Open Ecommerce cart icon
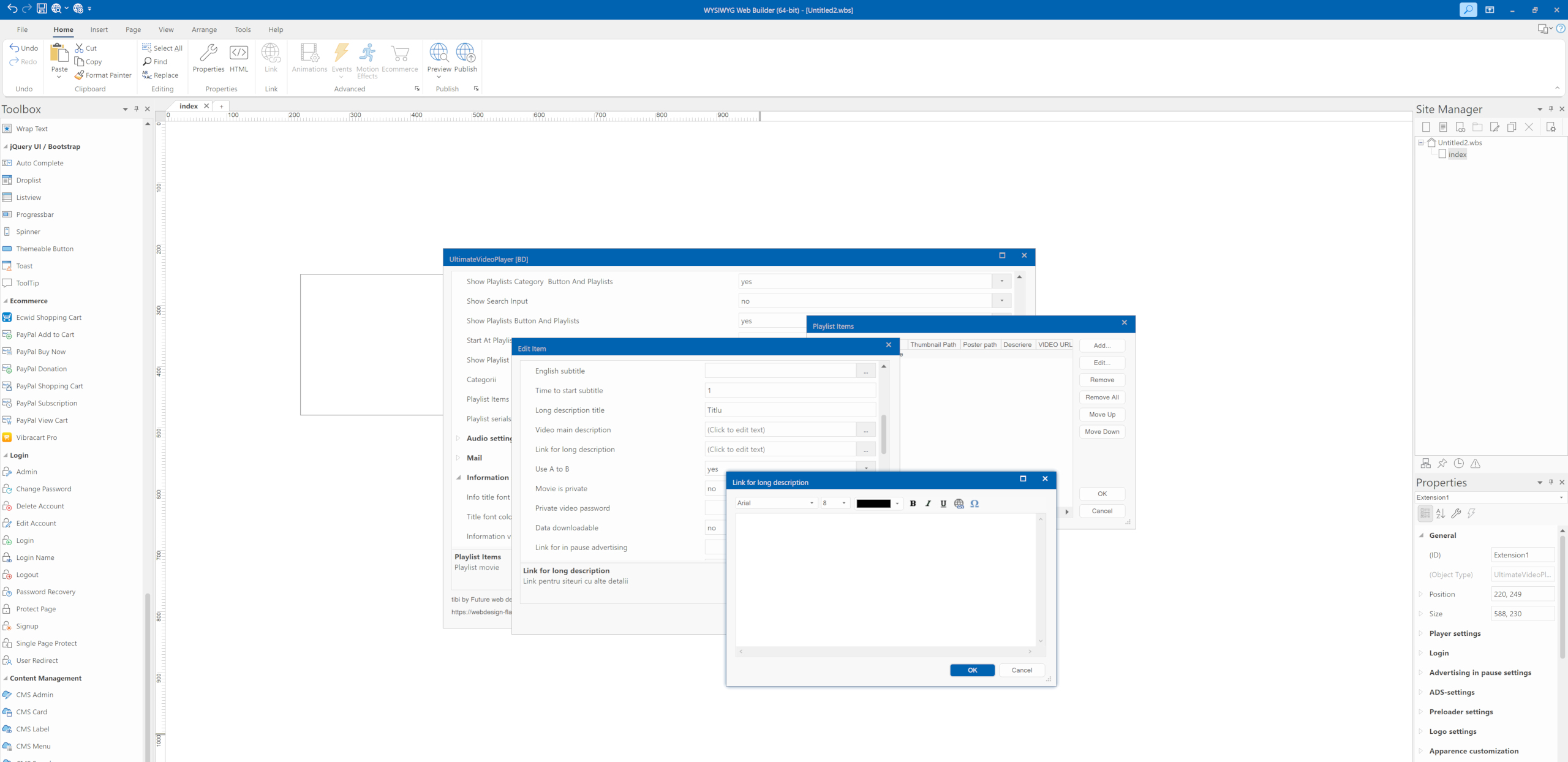 pyautogui.click(x=400, y=58)
